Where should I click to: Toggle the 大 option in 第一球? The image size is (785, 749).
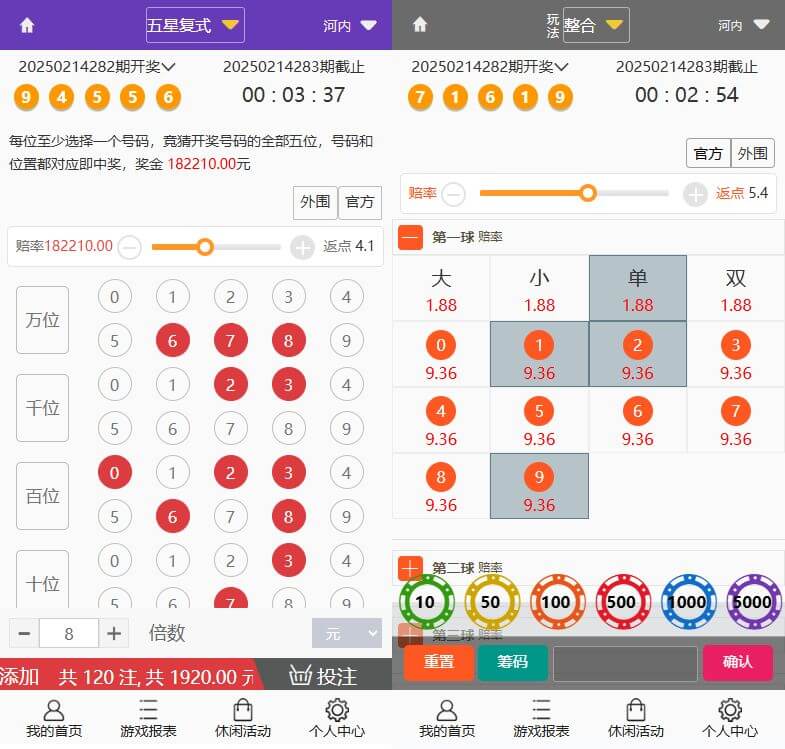441,288
